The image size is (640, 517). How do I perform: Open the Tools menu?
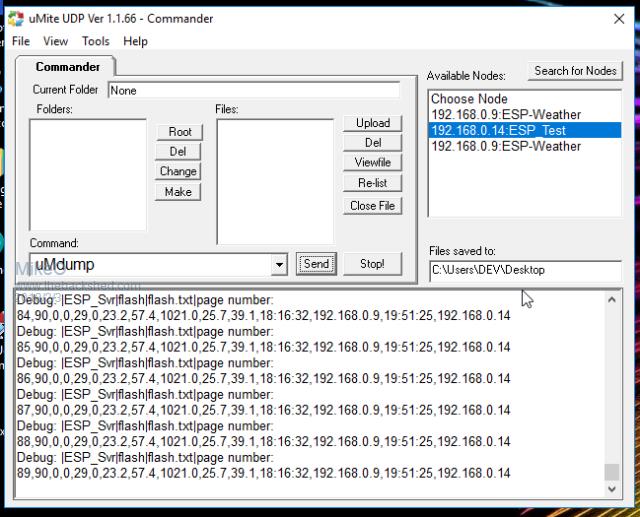tap(96, 41)
